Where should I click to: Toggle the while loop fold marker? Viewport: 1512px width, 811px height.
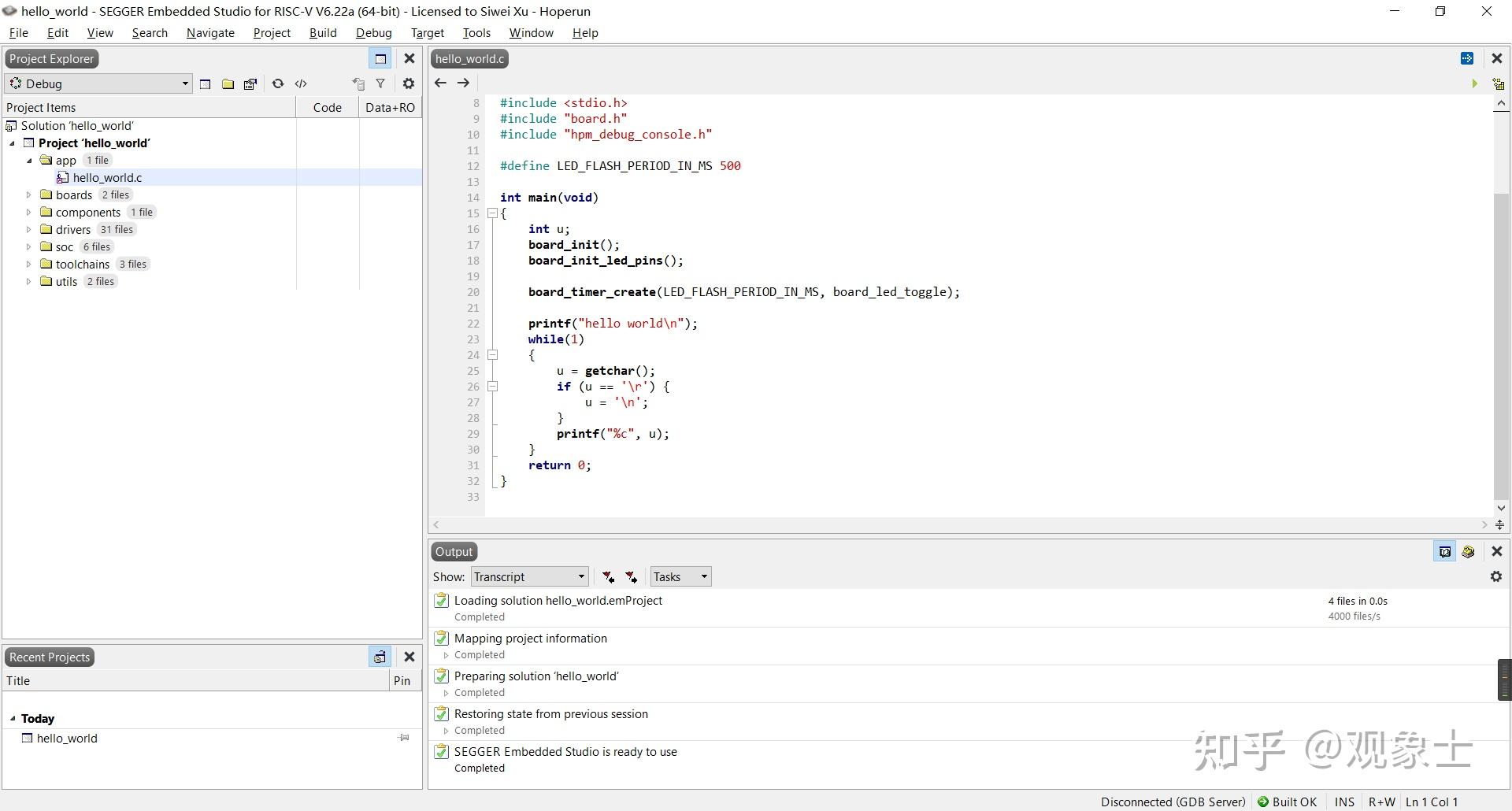(492, 355)
